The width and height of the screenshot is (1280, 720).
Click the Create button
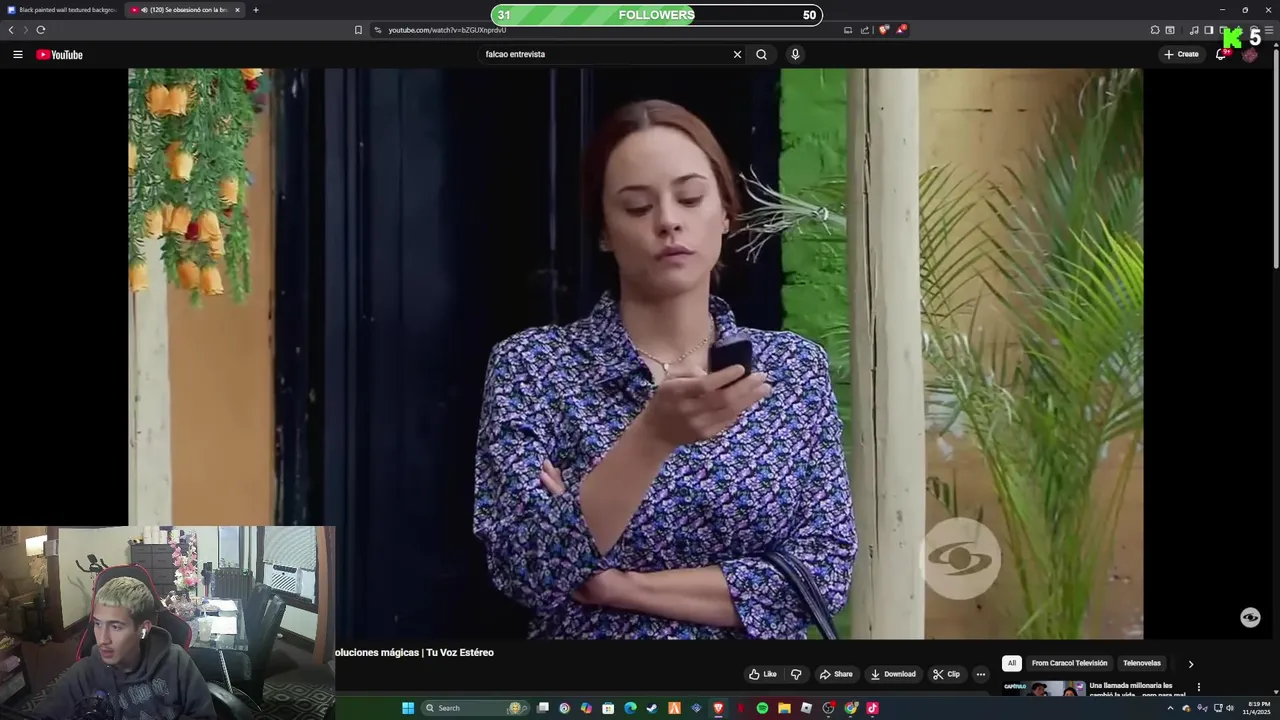click(x=1181, y=54)
